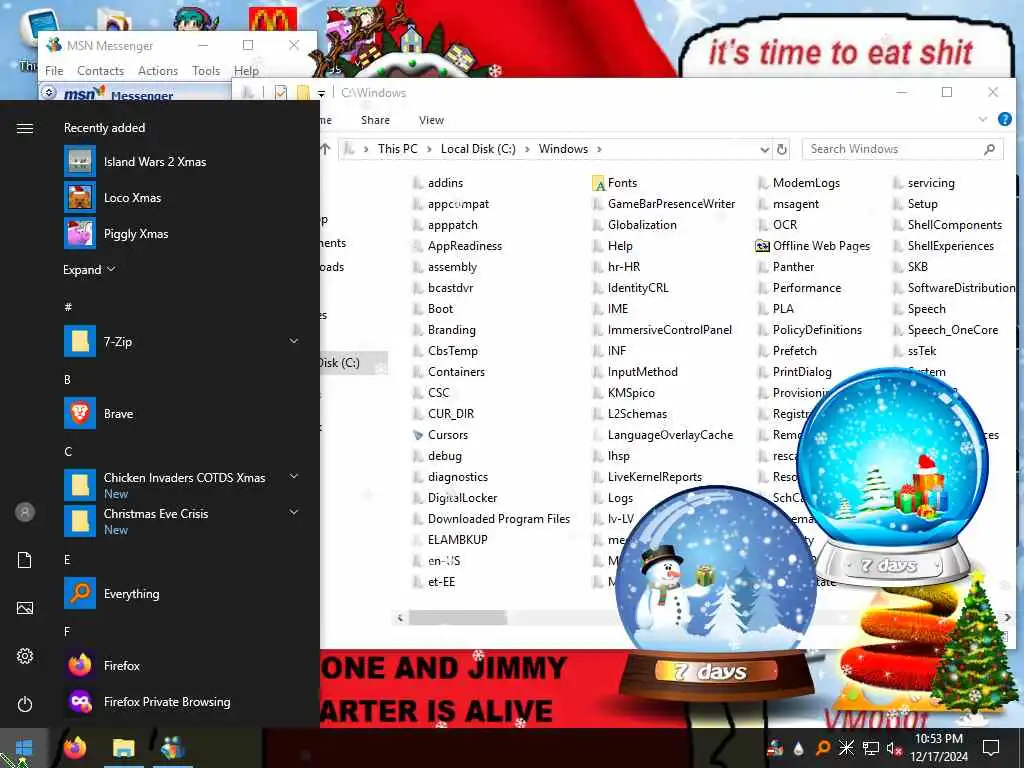
Task: Jump to letter B section header
Action: (67, 379)
